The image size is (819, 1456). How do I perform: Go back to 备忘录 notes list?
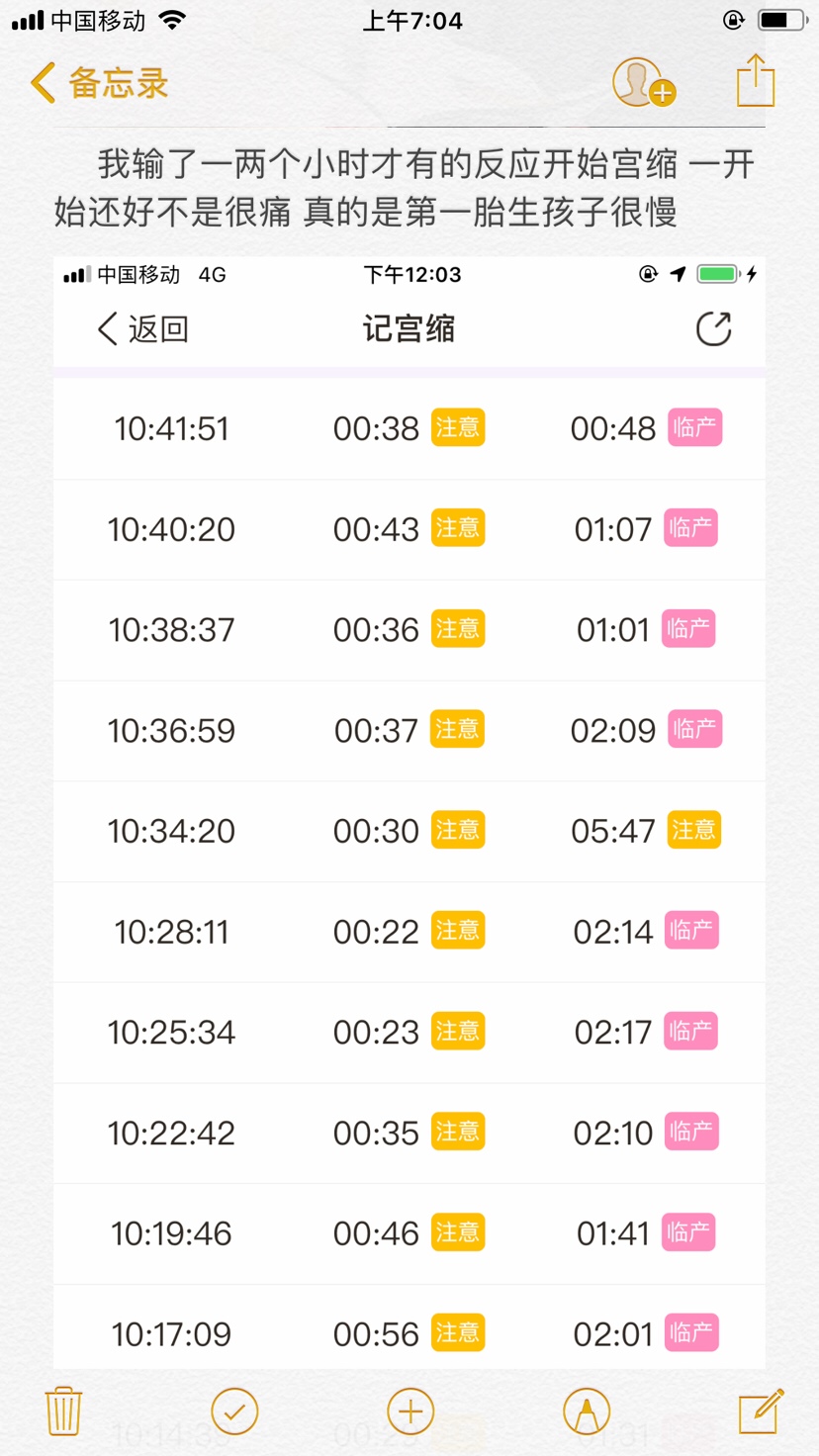pyautogui.click(x=99, y=83)
